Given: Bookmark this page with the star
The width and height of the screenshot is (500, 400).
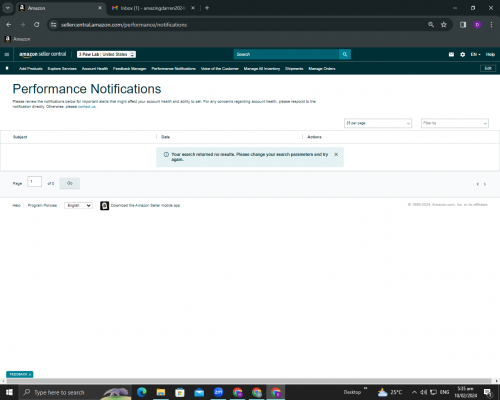Looking at the screenshot, I should click(x=444, y=25).
